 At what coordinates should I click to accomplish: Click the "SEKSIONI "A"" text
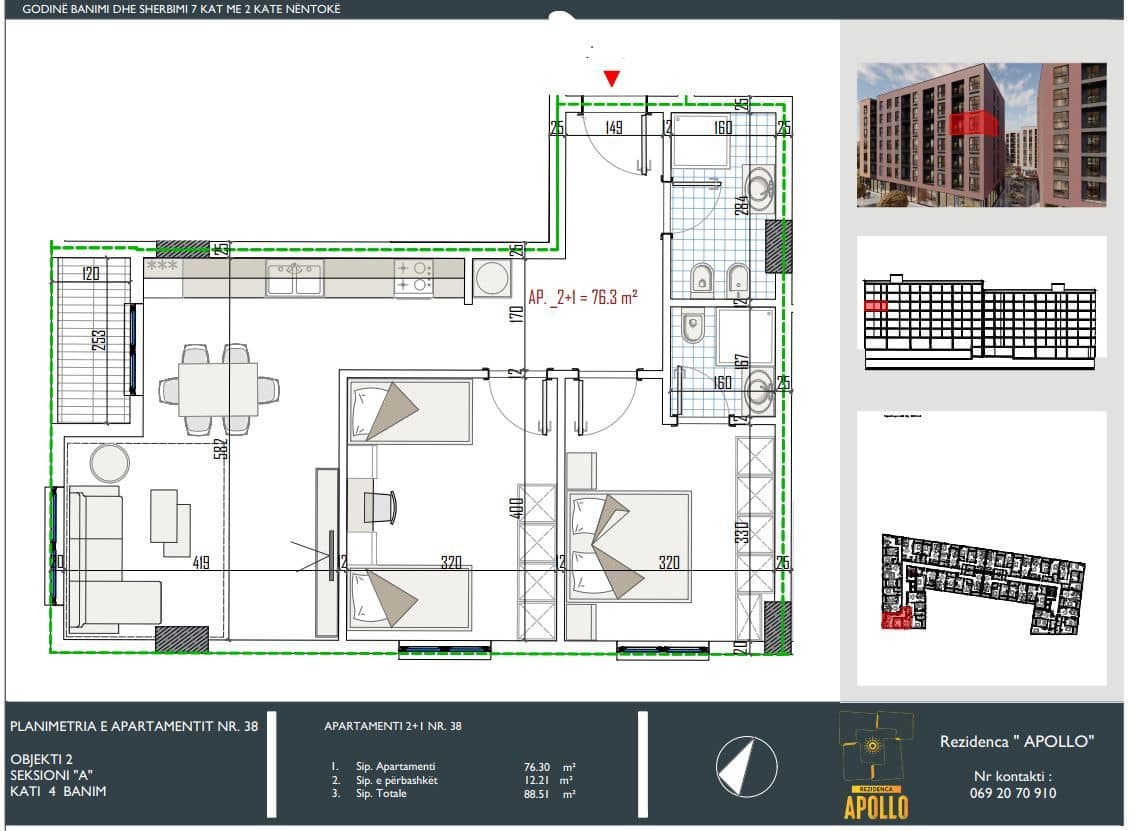52,775
